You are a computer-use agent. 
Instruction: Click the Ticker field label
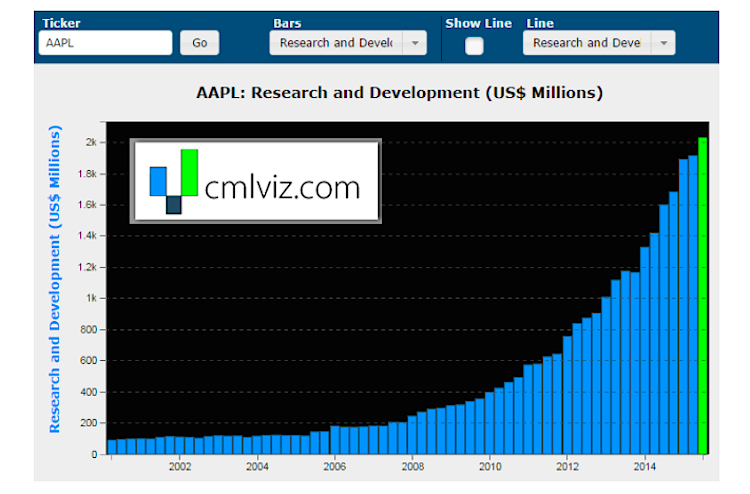click(61, 23)
